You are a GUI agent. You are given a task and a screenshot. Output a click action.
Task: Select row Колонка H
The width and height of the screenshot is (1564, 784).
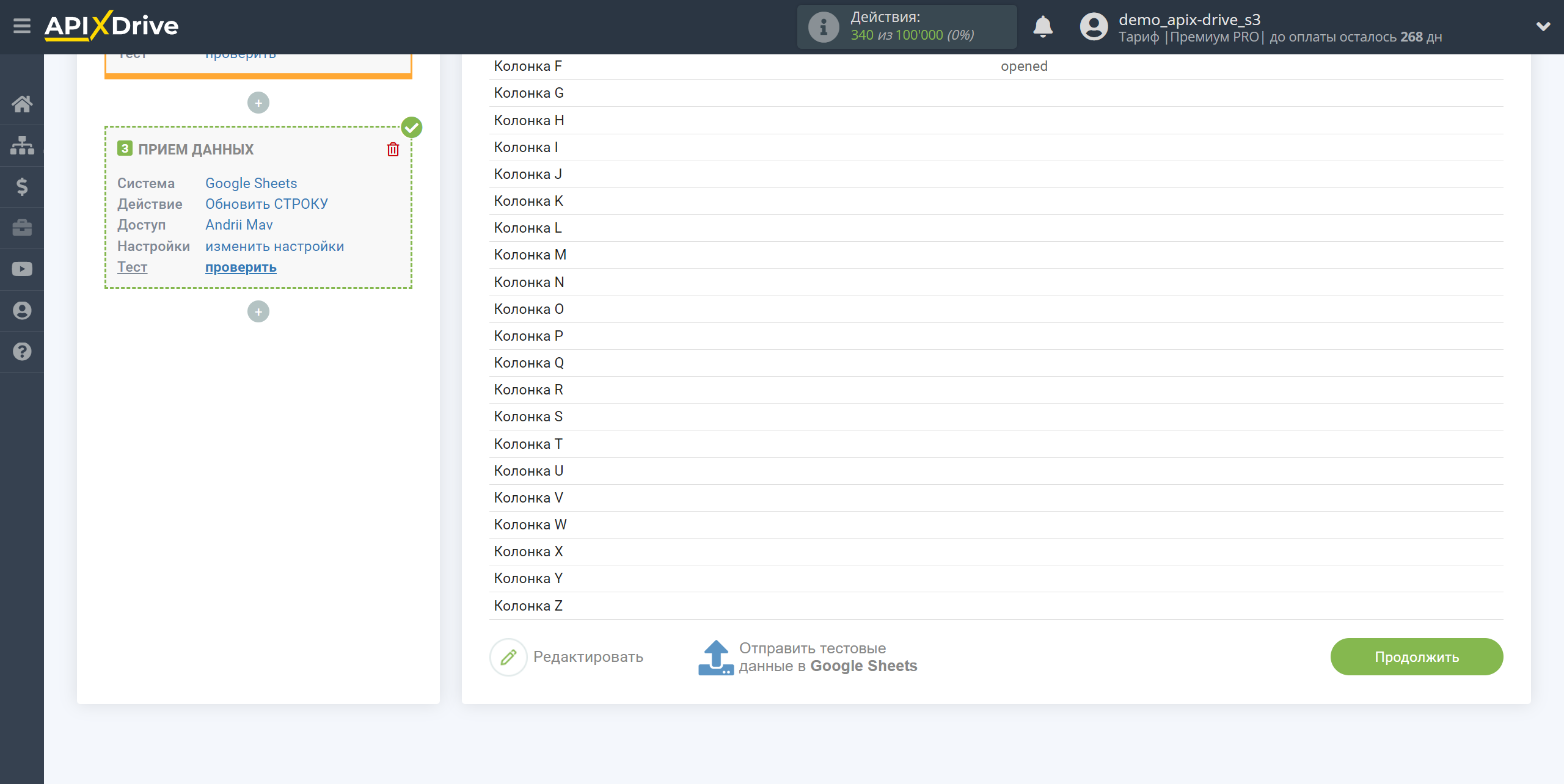[x=996, y=120]
